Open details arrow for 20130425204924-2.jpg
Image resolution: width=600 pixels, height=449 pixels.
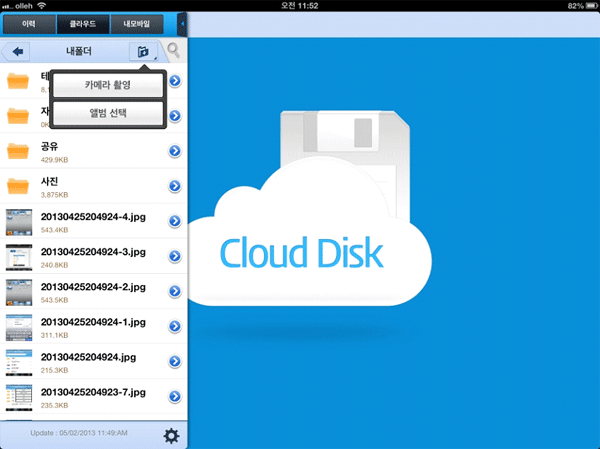tap(175, 291)
